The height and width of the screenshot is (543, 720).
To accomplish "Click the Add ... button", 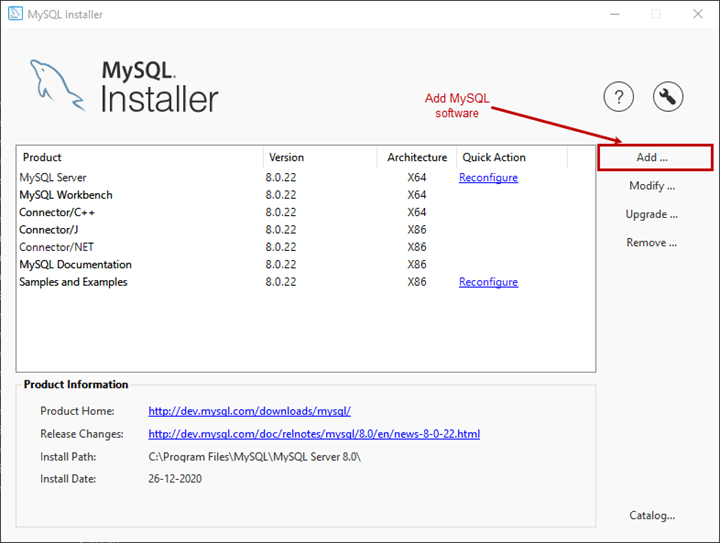I will click(655, 157).
